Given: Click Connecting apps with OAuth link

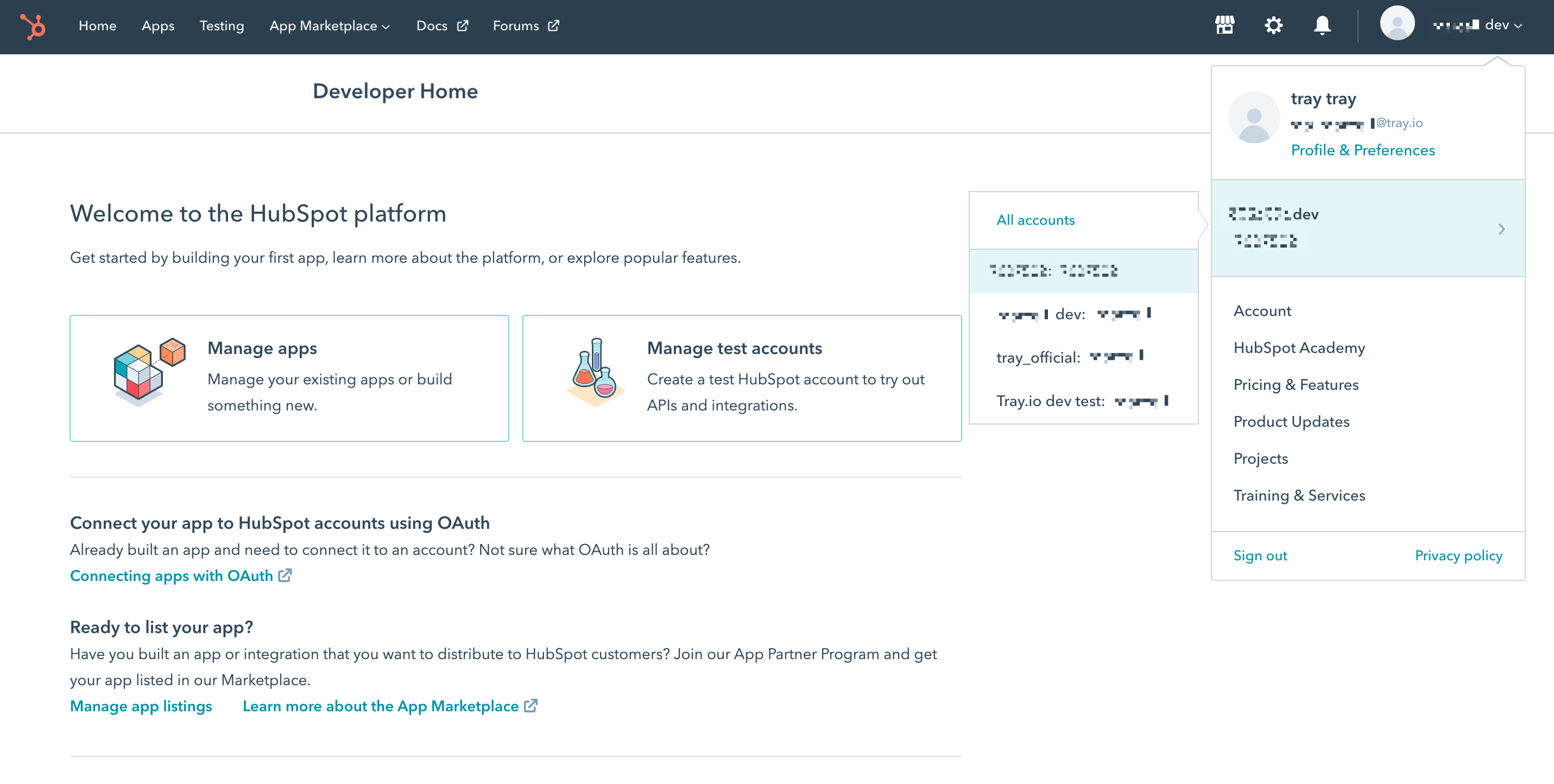Looking at the screenshot, I should pyautogui.click(x=172, y=576).
